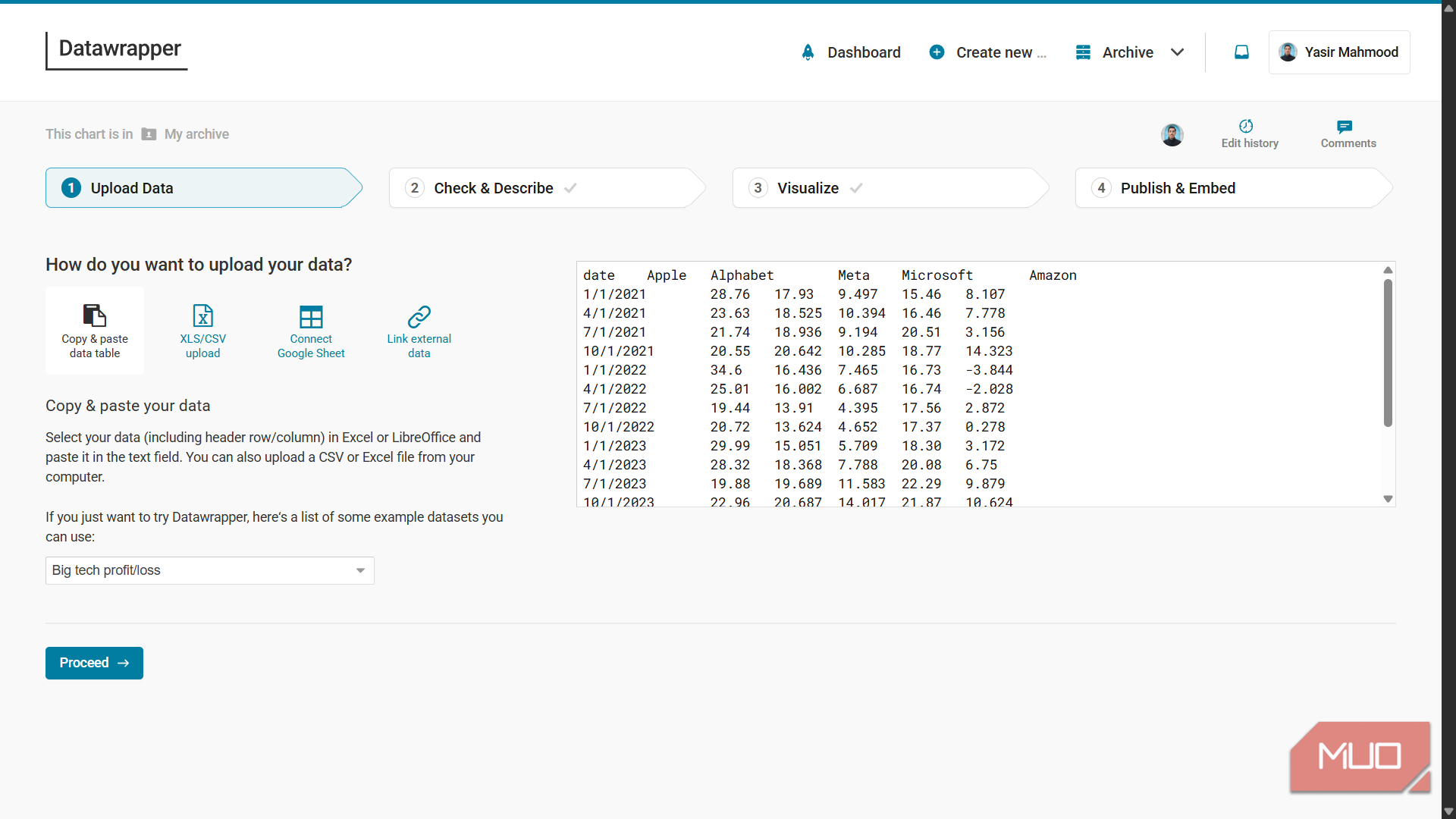Click inside the pasted data text area
Screen dimensions: 1456x819
[978, 384]
